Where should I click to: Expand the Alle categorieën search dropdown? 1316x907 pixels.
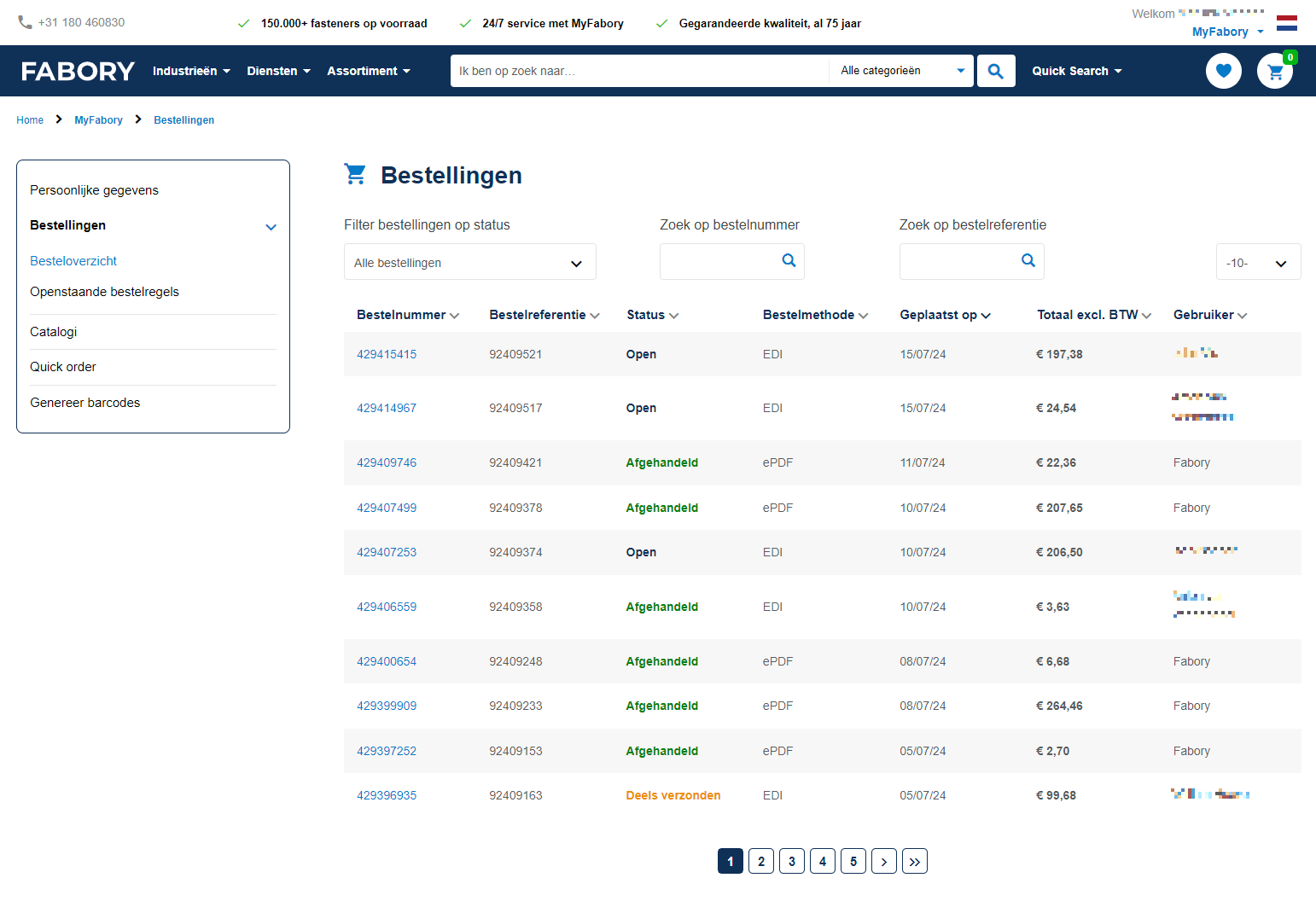pos(901,71)
